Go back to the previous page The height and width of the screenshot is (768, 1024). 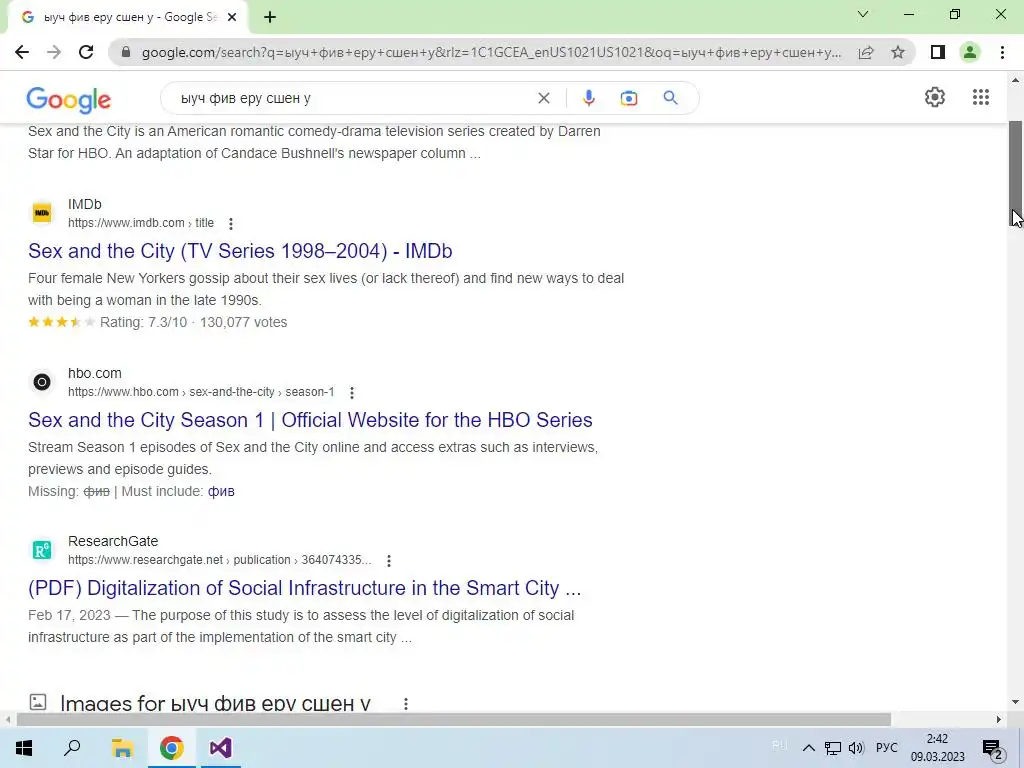point(22,52)
